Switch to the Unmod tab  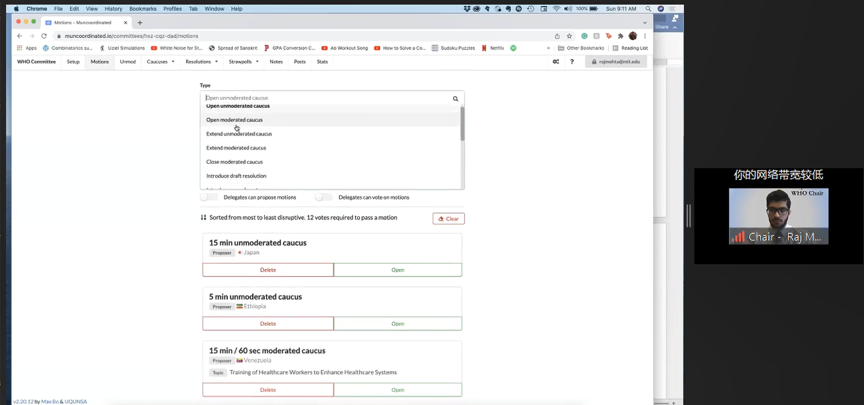[128, 62]
